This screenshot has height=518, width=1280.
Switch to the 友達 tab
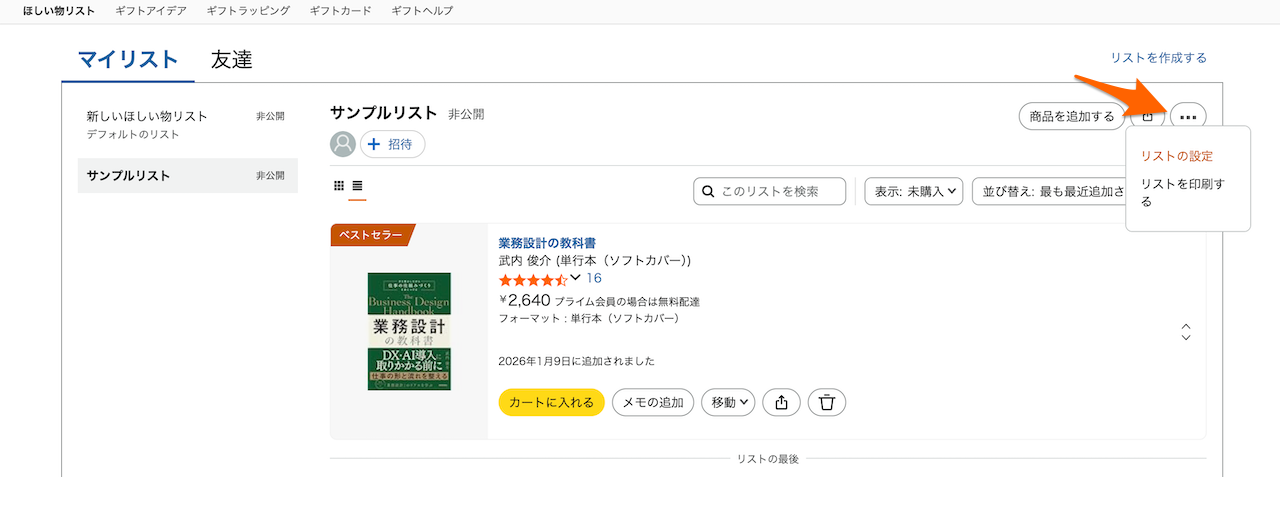(231, 59)
